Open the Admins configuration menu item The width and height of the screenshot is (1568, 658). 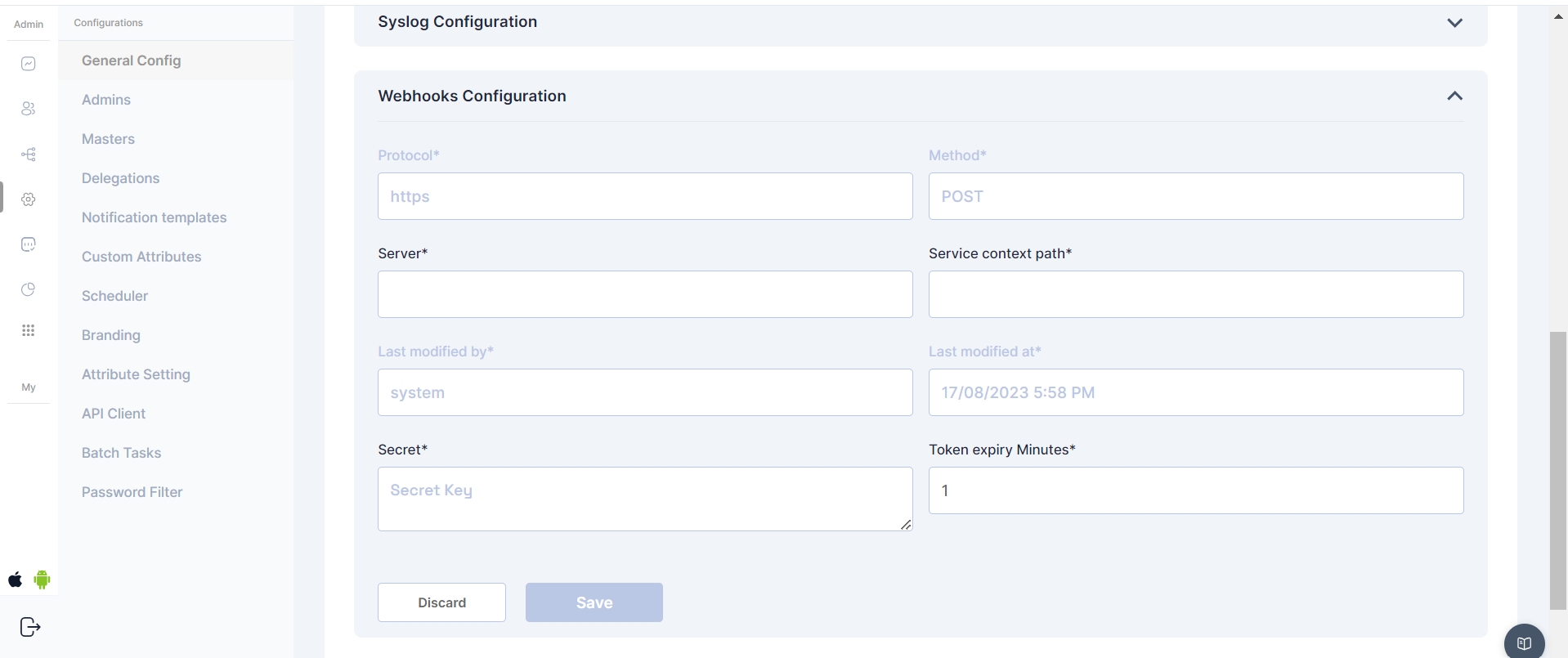click(106, 100)
